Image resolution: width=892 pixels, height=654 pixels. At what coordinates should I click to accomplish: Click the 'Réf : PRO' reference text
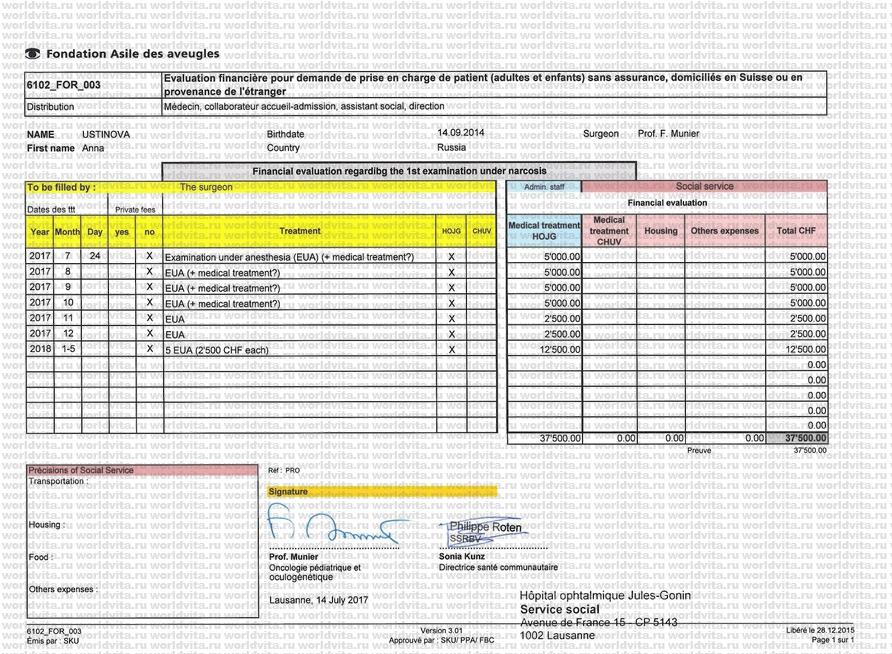point(283,471)
